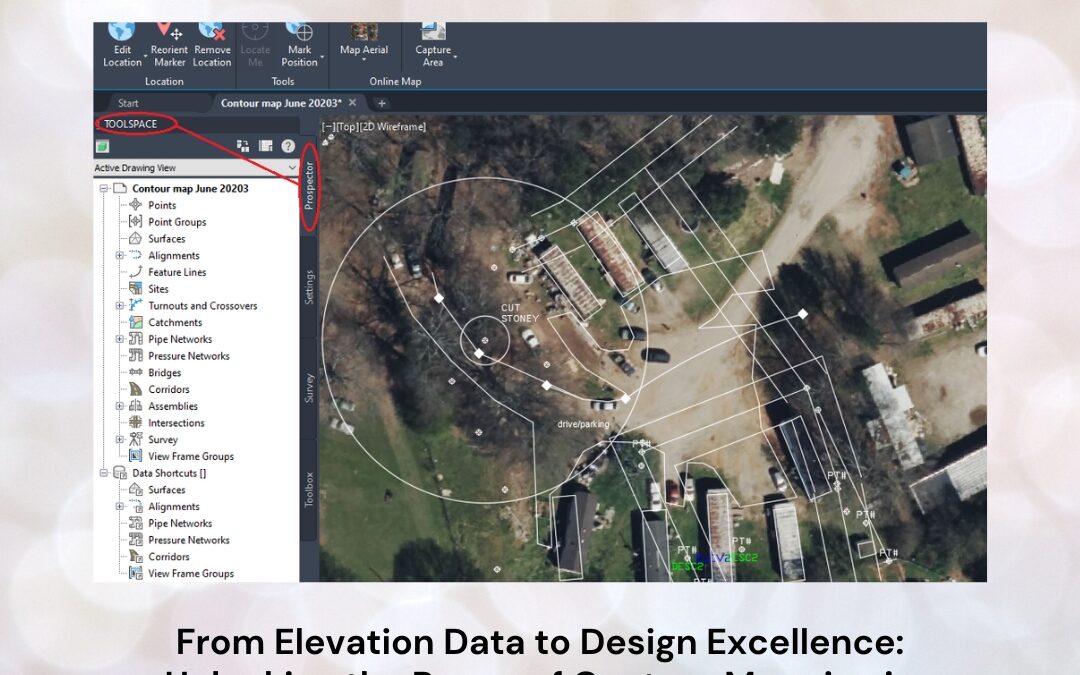Click the Remove Location icon
Viewport: 1080px width, 675px height.
(211, 31)
